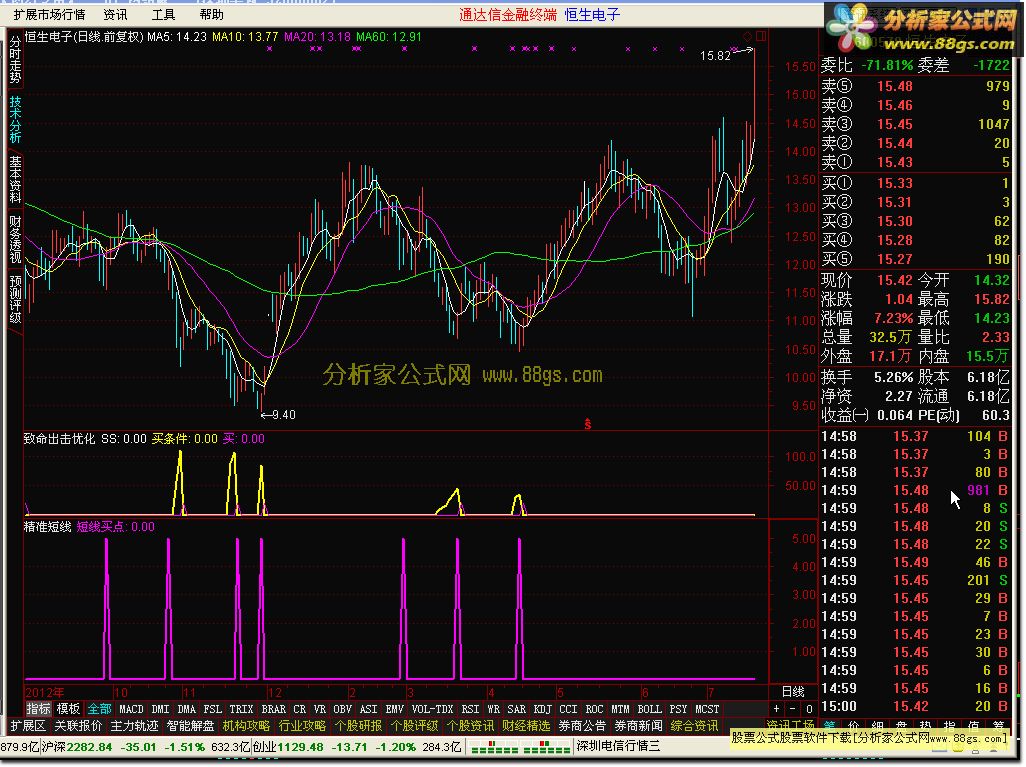
Task: Apply the VOL-TDX indicator
Action: pos(433,709)
